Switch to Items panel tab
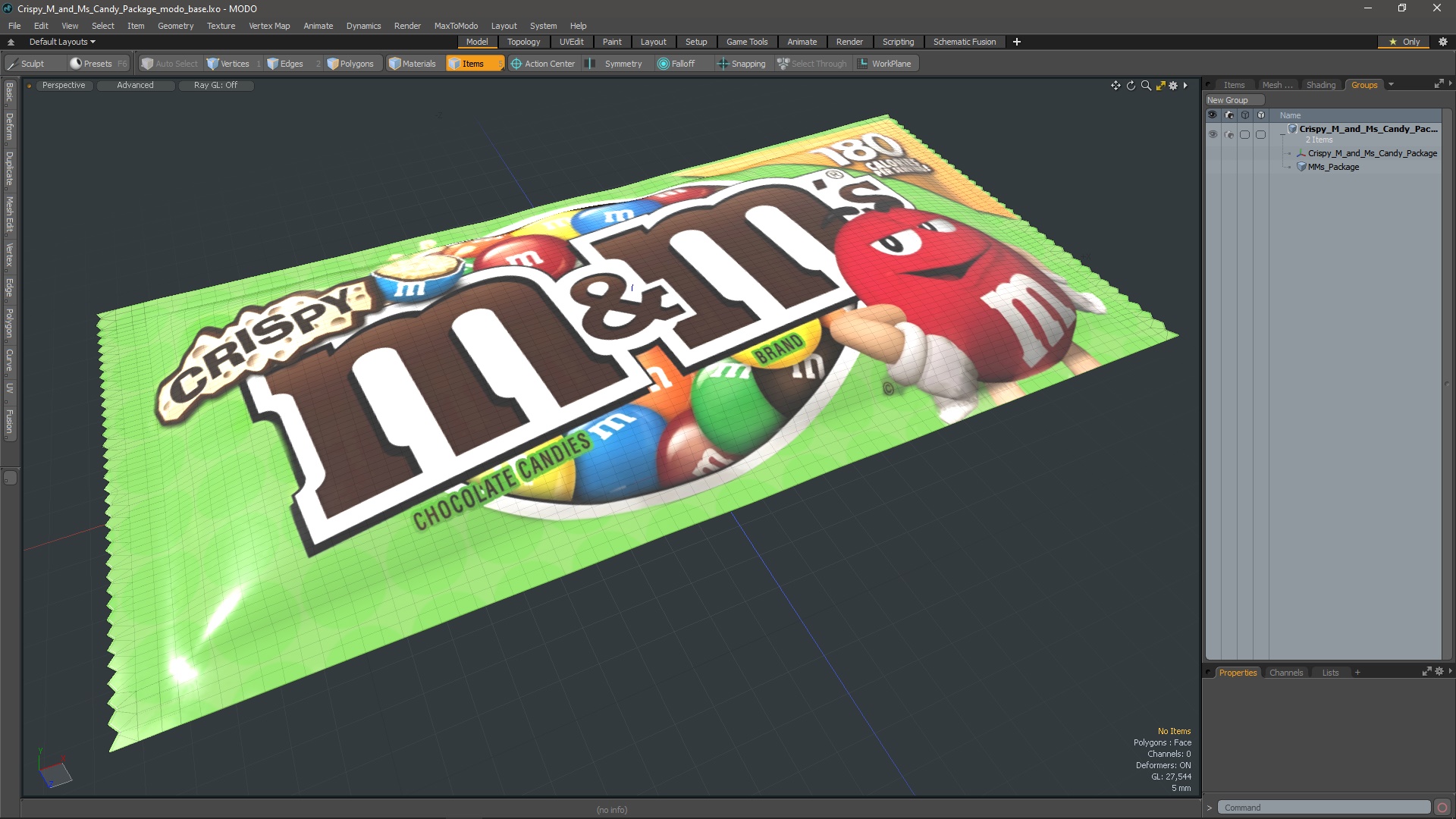The image size is (1456, 819). [1234, 85]
